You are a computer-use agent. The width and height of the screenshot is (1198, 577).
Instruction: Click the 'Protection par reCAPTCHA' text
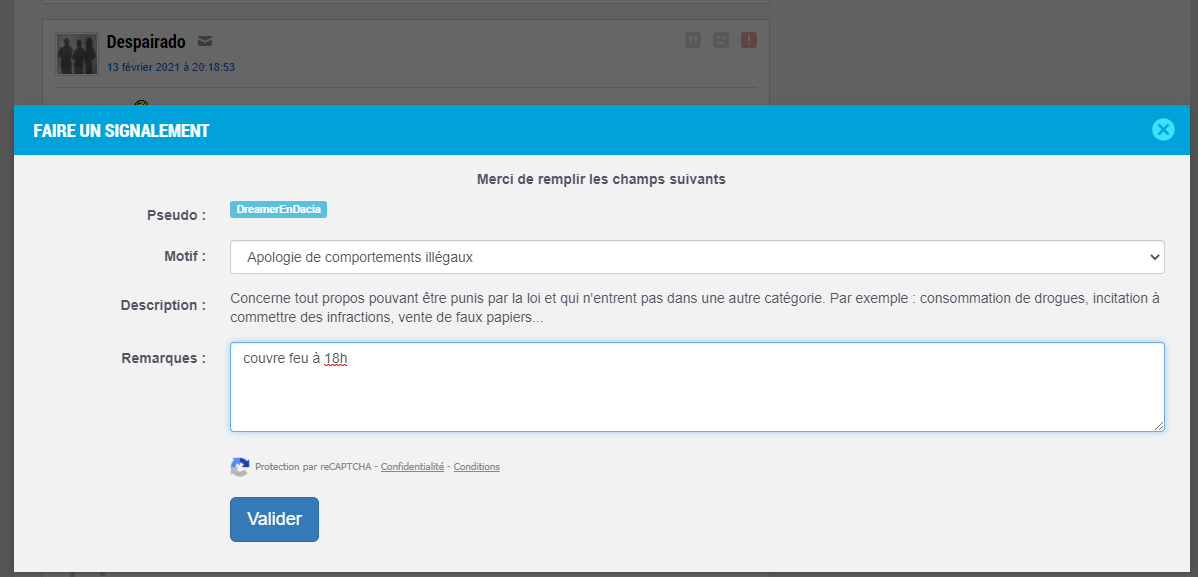pyautogui.click(x=312, y=467)
